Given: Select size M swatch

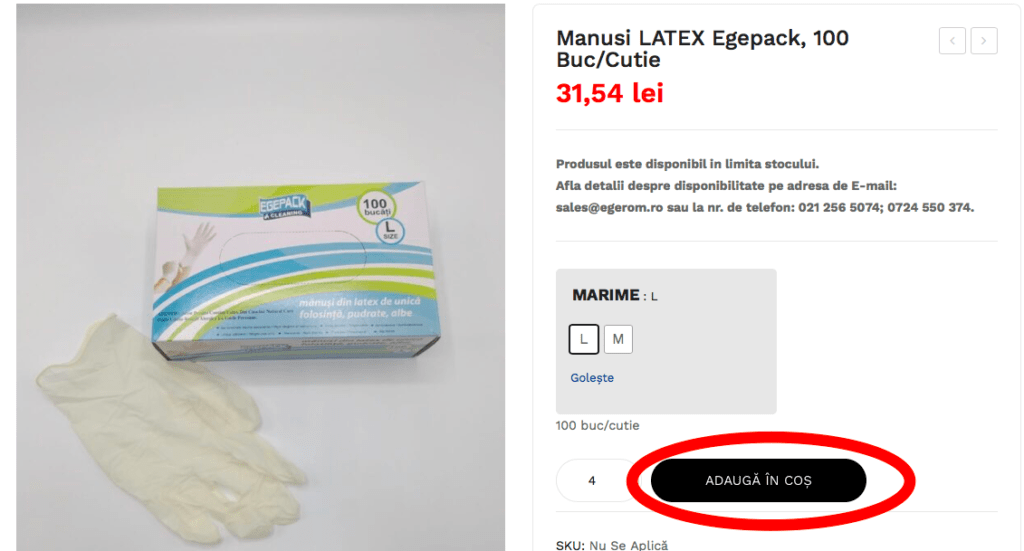Looking at the screenshot, I should [618, 339].
